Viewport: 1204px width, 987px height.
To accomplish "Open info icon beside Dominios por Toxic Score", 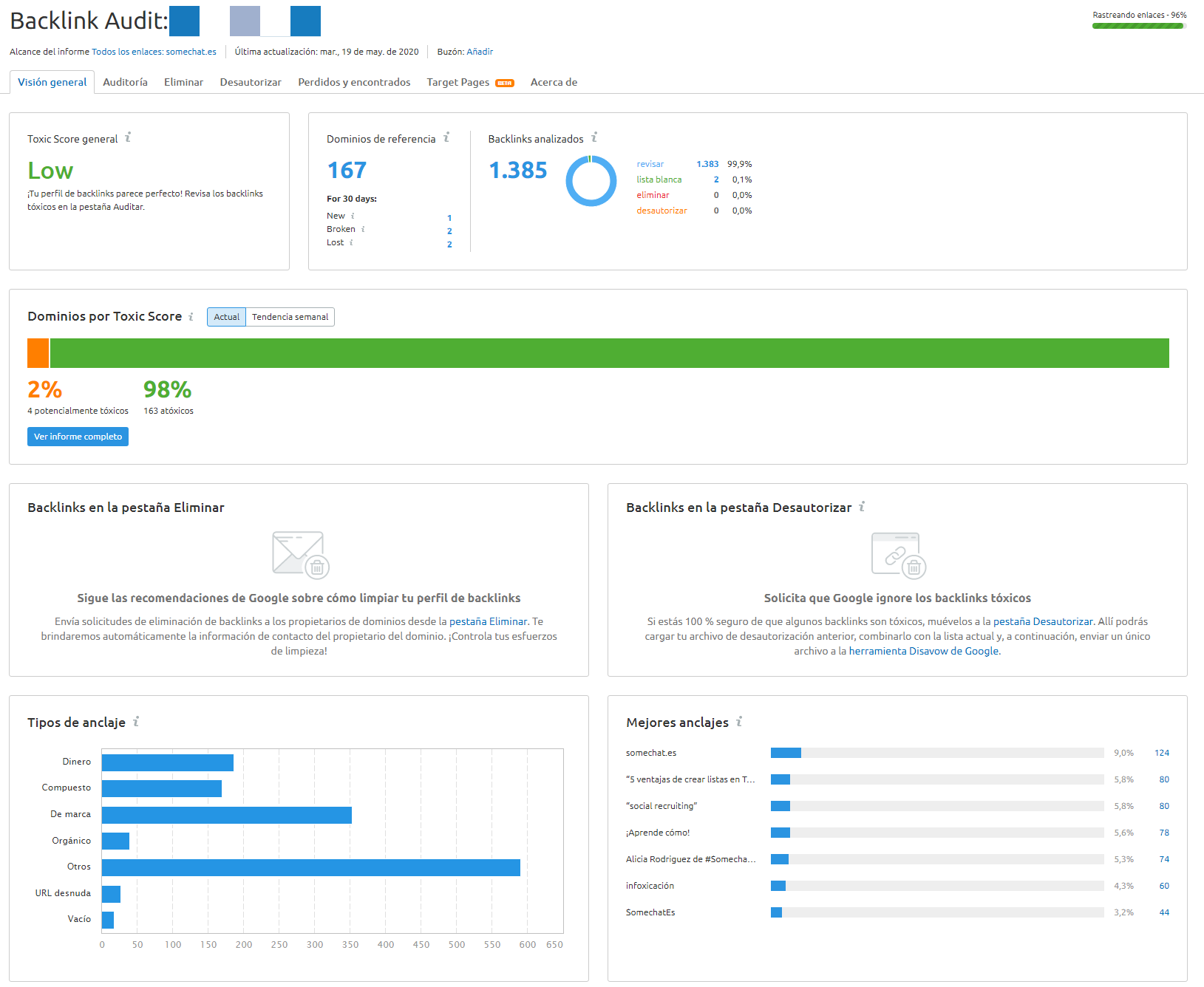I will tap(191, 316).
